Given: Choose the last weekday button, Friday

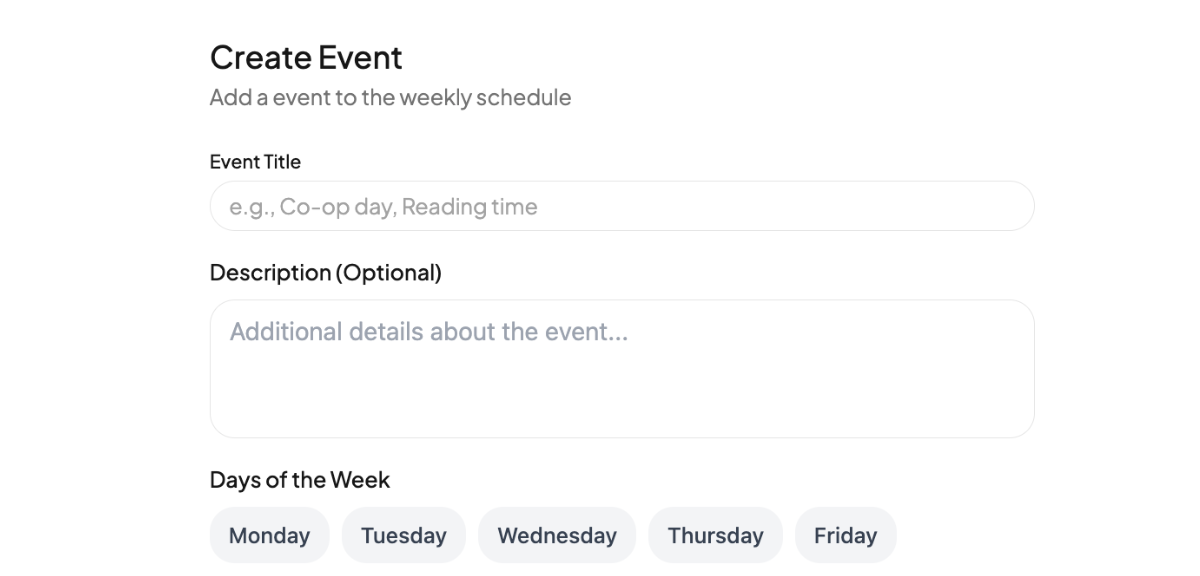Looking at the screenshot, I should pyautogui.click(x=845, y=535).
